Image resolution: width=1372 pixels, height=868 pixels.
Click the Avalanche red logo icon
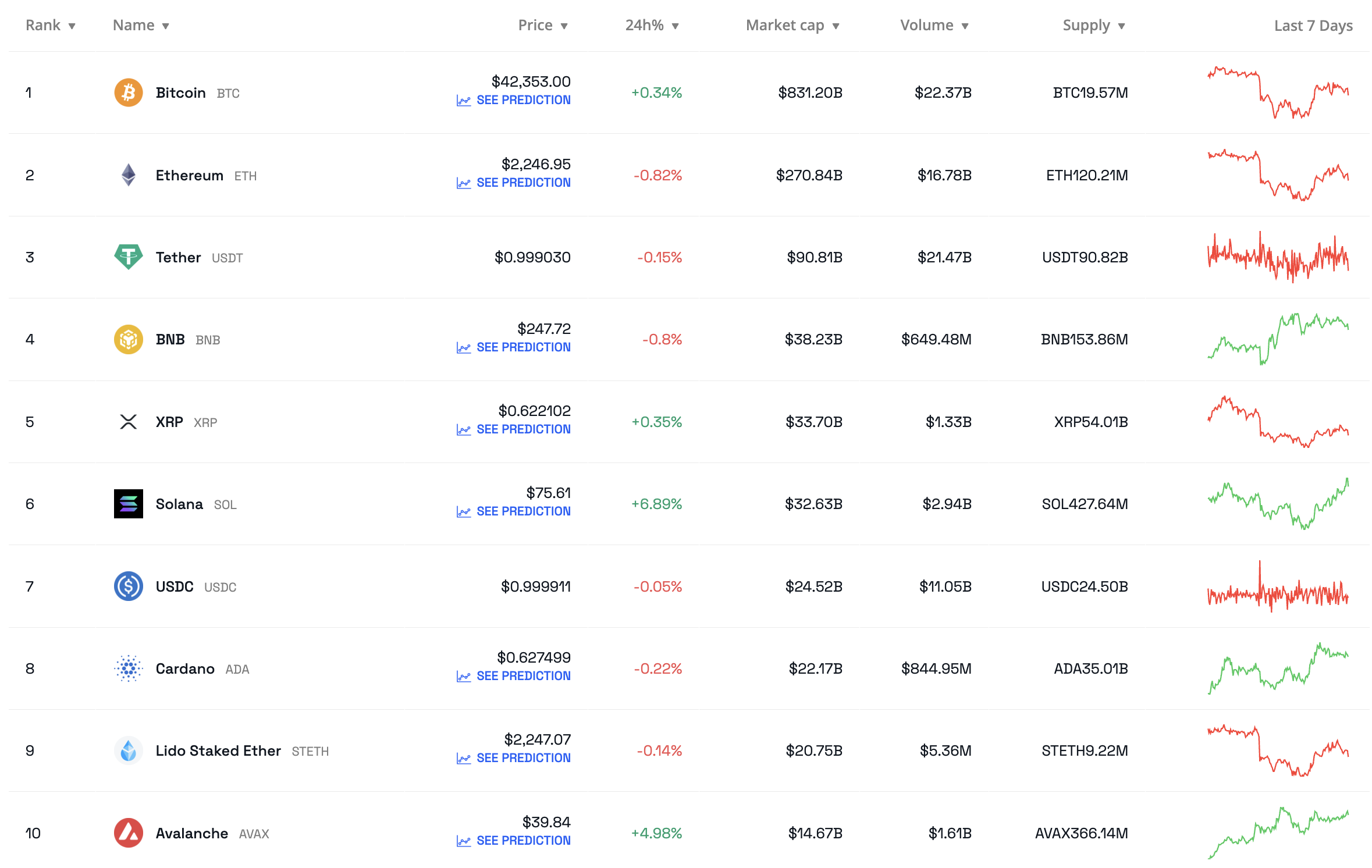point(128,833)
